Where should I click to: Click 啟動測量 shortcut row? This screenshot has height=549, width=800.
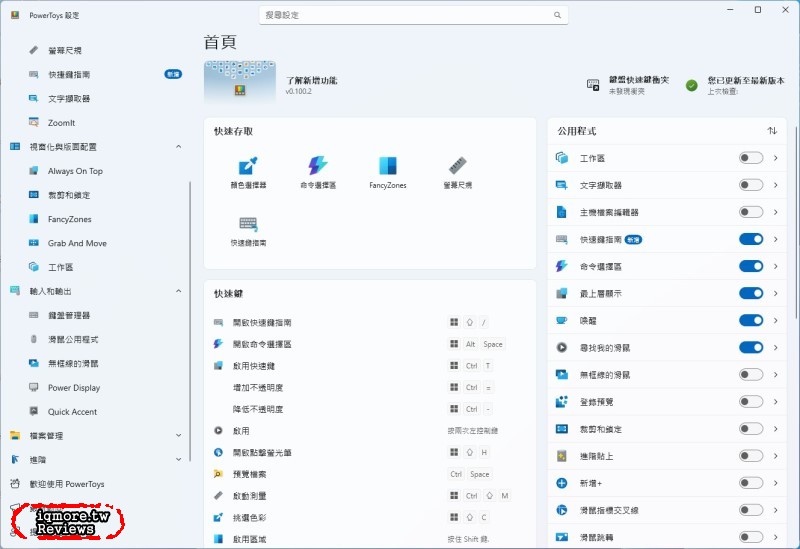(370, 495)
